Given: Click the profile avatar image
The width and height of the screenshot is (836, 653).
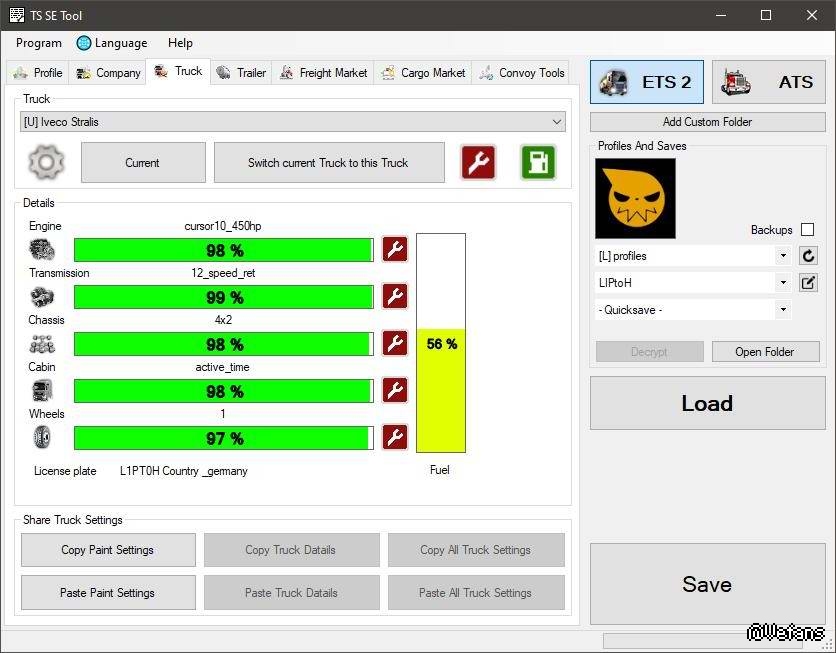Looking at the screenshot, I should point(636,198).
